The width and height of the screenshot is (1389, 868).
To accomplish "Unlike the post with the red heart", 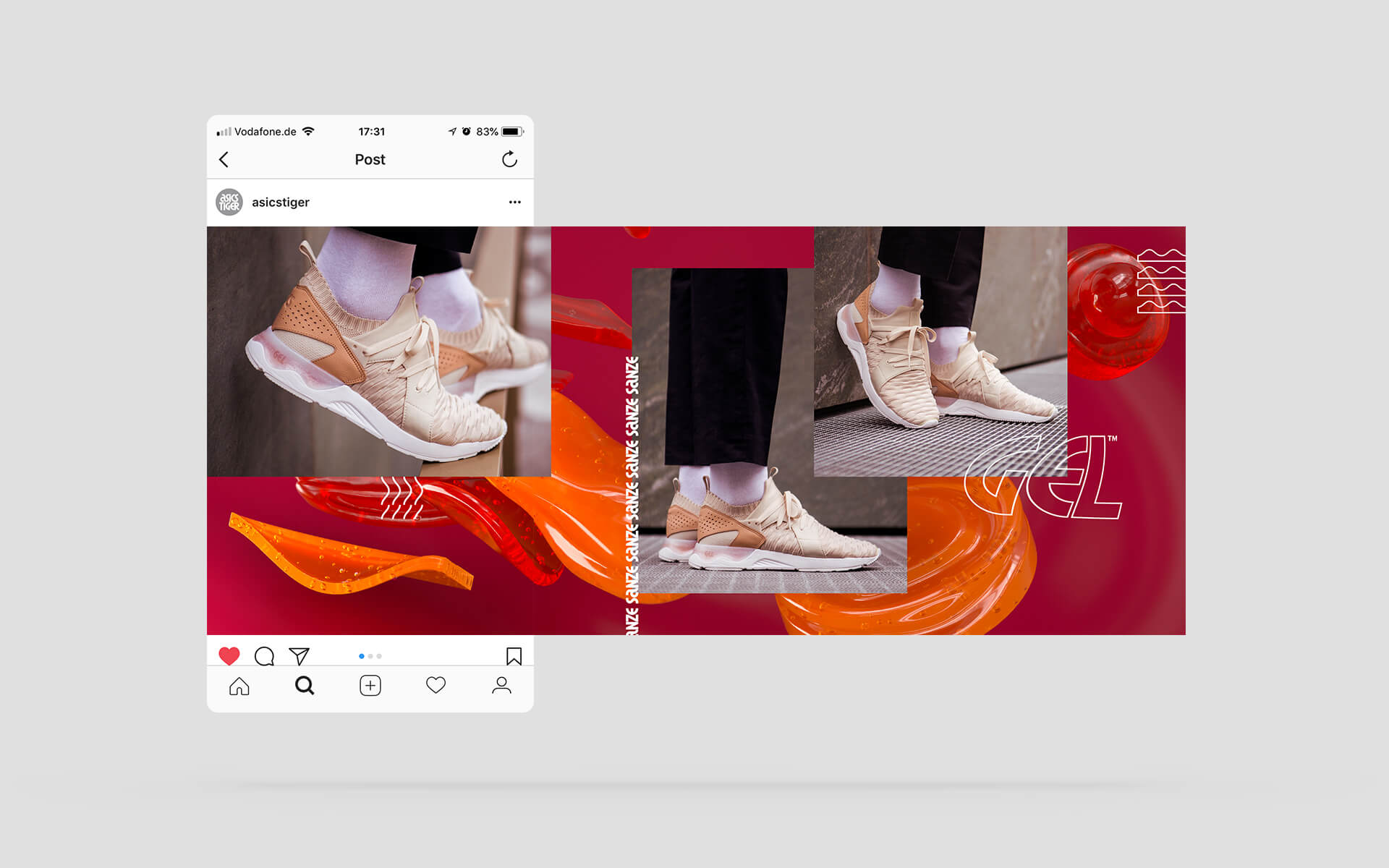I will pos(229,656).
